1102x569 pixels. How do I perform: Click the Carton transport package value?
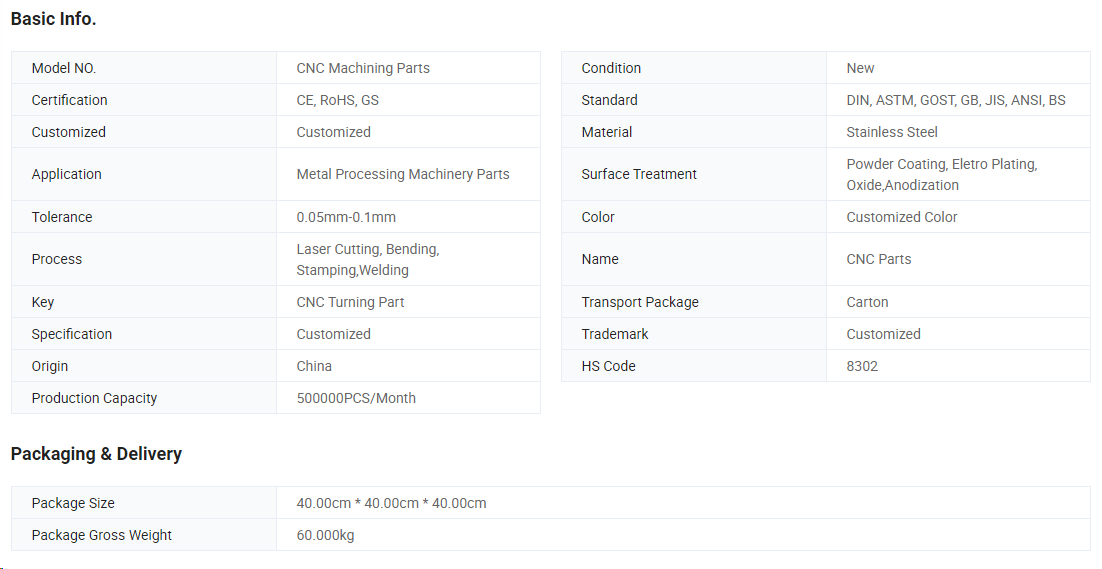pos(867,302)
